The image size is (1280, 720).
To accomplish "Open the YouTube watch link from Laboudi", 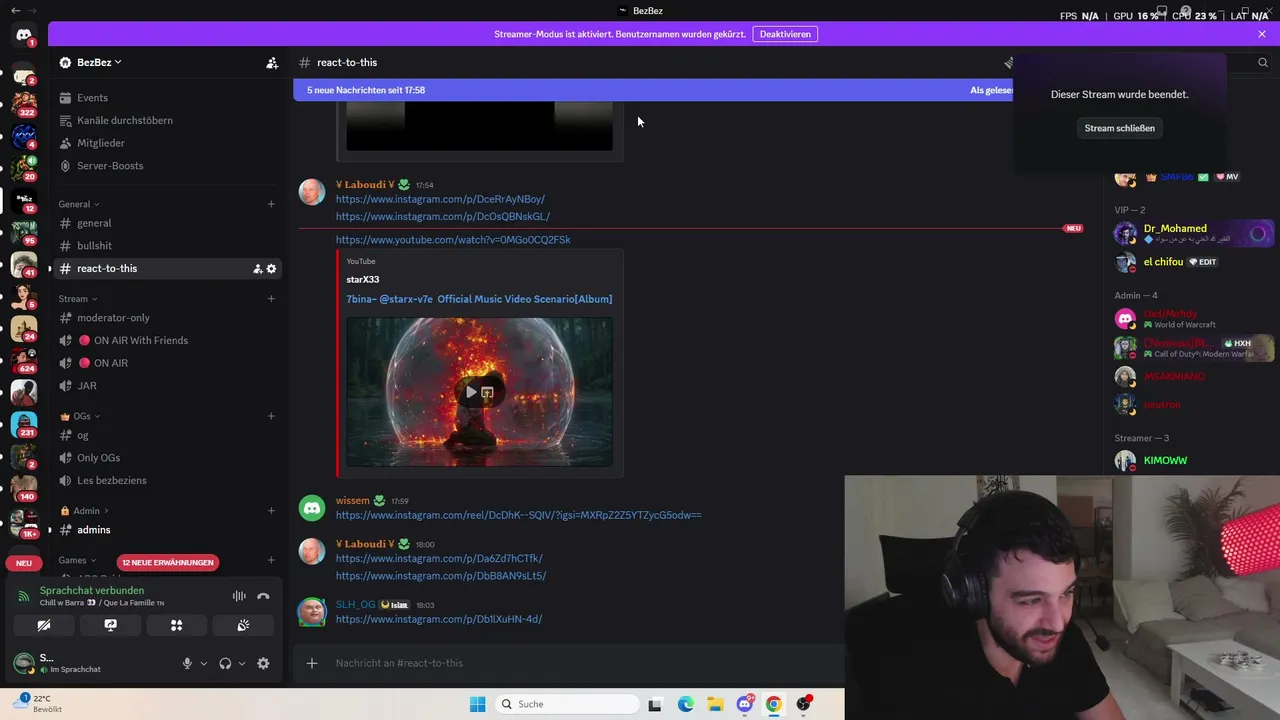I will pyautogui.click(x=453, y=240).
